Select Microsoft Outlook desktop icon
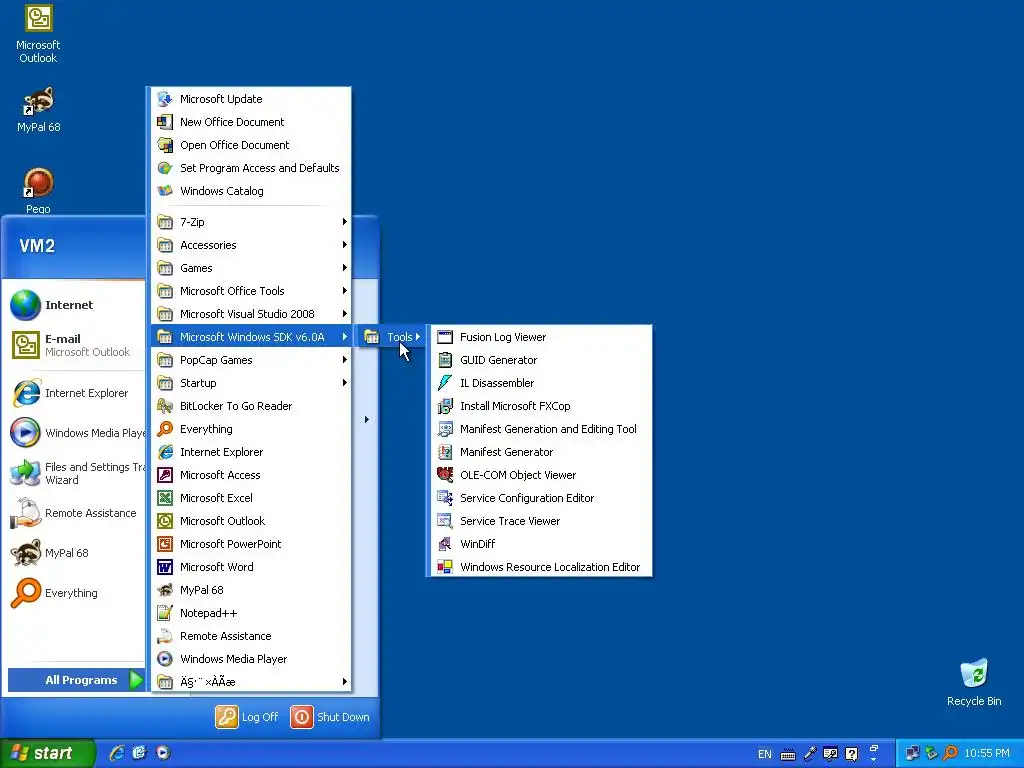1024x768 pixels. tap(38, 19)
